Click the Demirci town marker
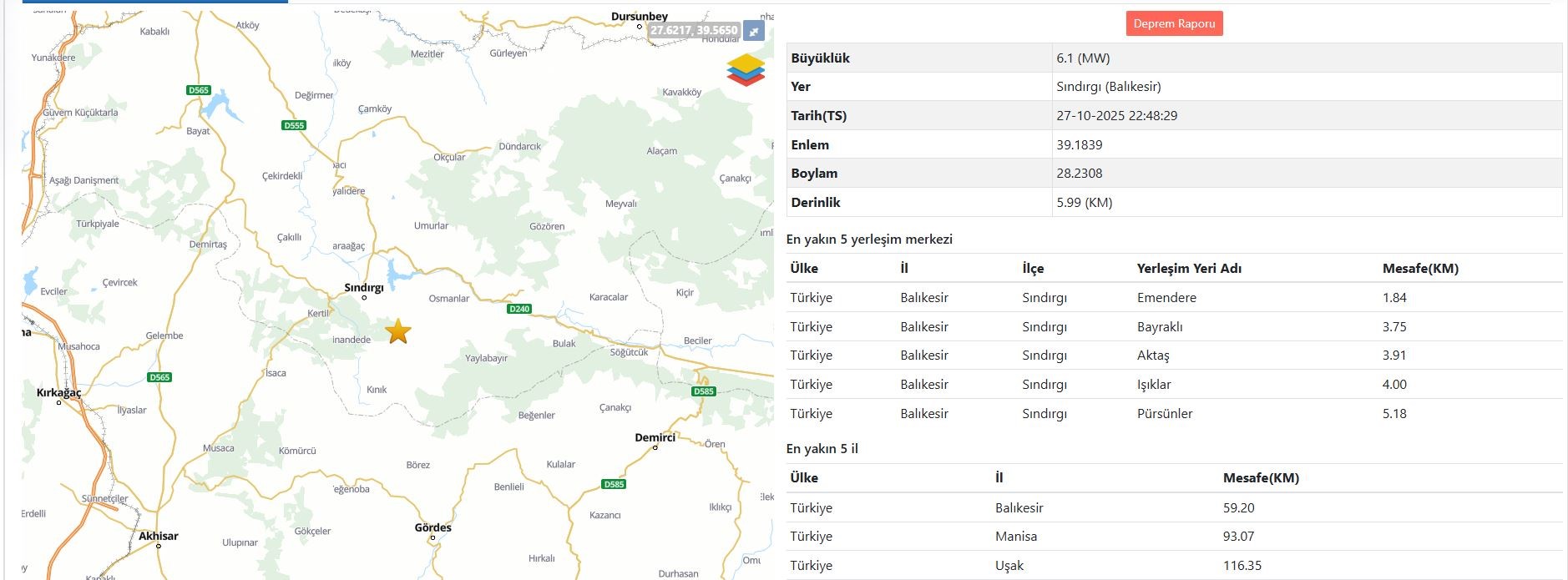Screen dimensions: 1568x580 (x=655, y=447)
